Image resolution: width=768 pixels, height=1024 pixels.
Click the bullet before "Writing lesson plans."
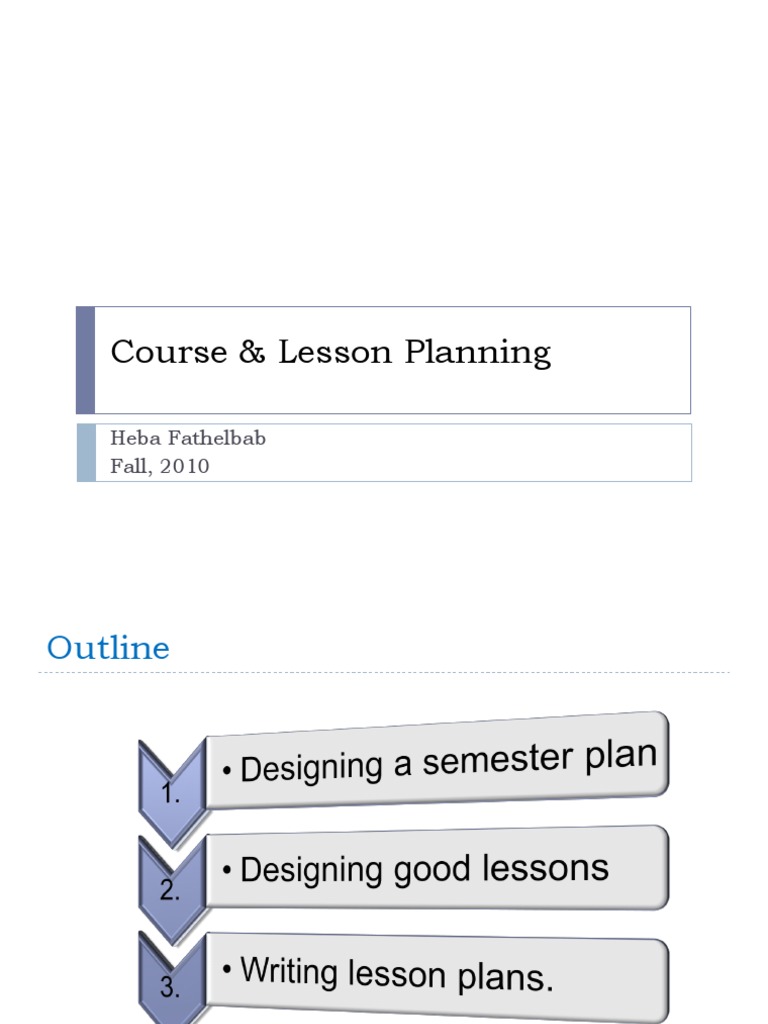[228, 968]
